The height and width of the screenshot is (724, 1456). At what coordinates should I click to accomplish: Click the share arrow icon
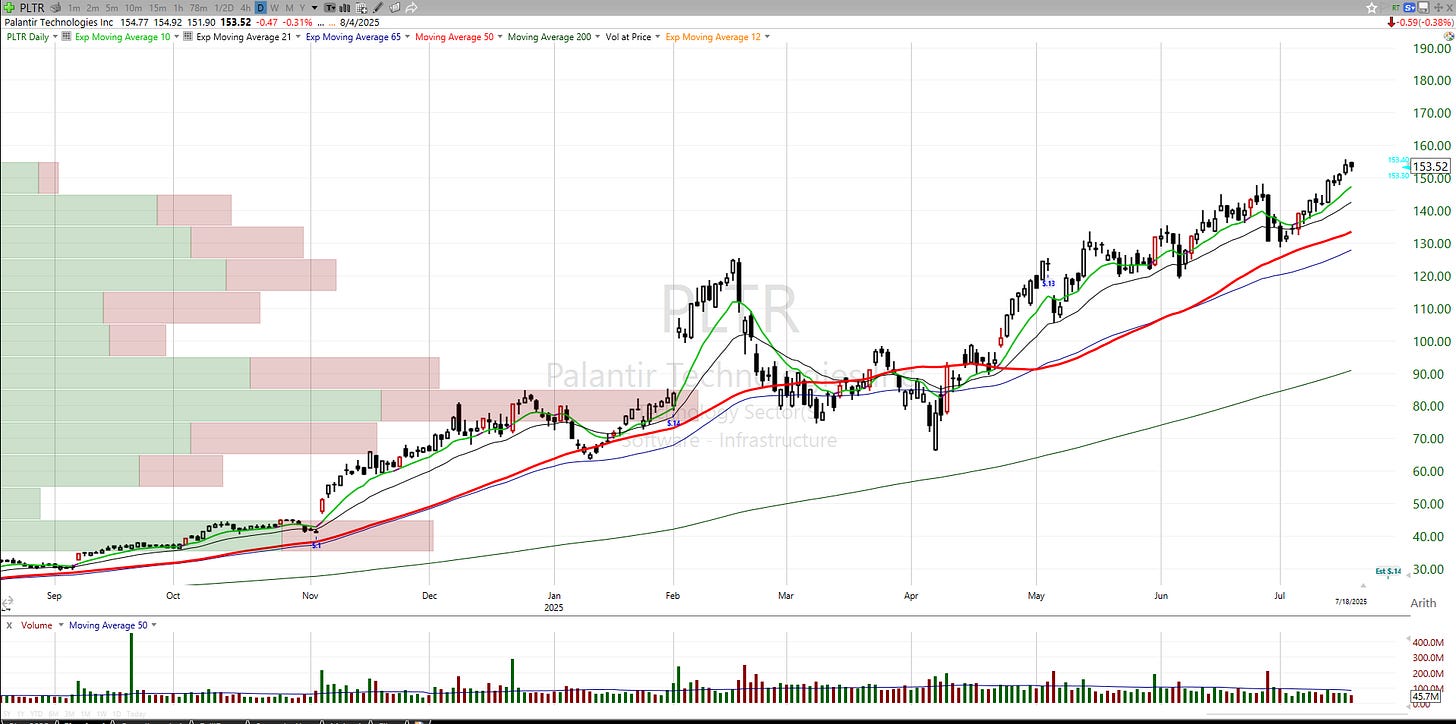[411, 7]
